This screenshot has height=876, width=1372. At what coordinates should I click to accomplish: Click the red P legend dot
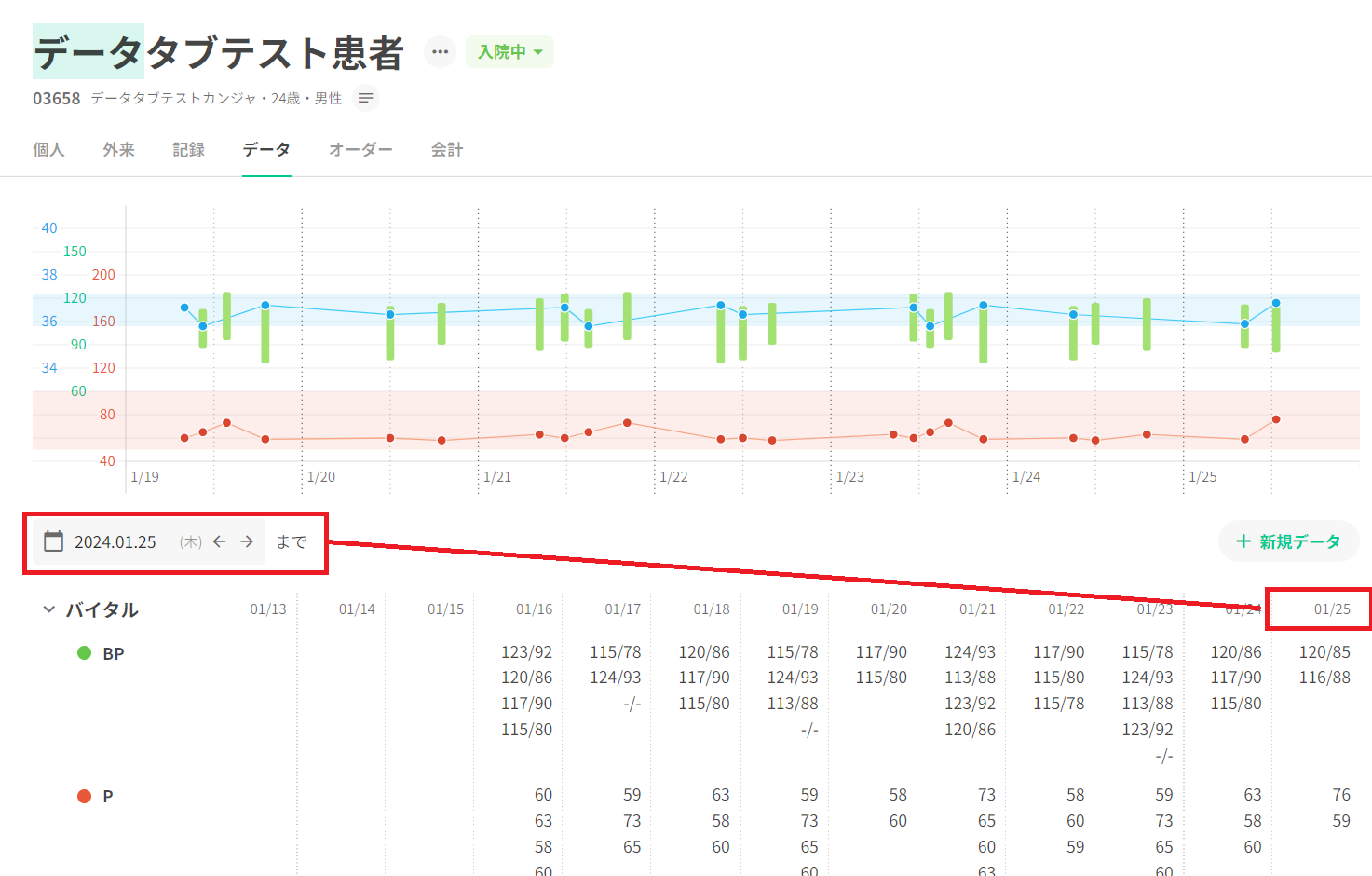[84, 796]
